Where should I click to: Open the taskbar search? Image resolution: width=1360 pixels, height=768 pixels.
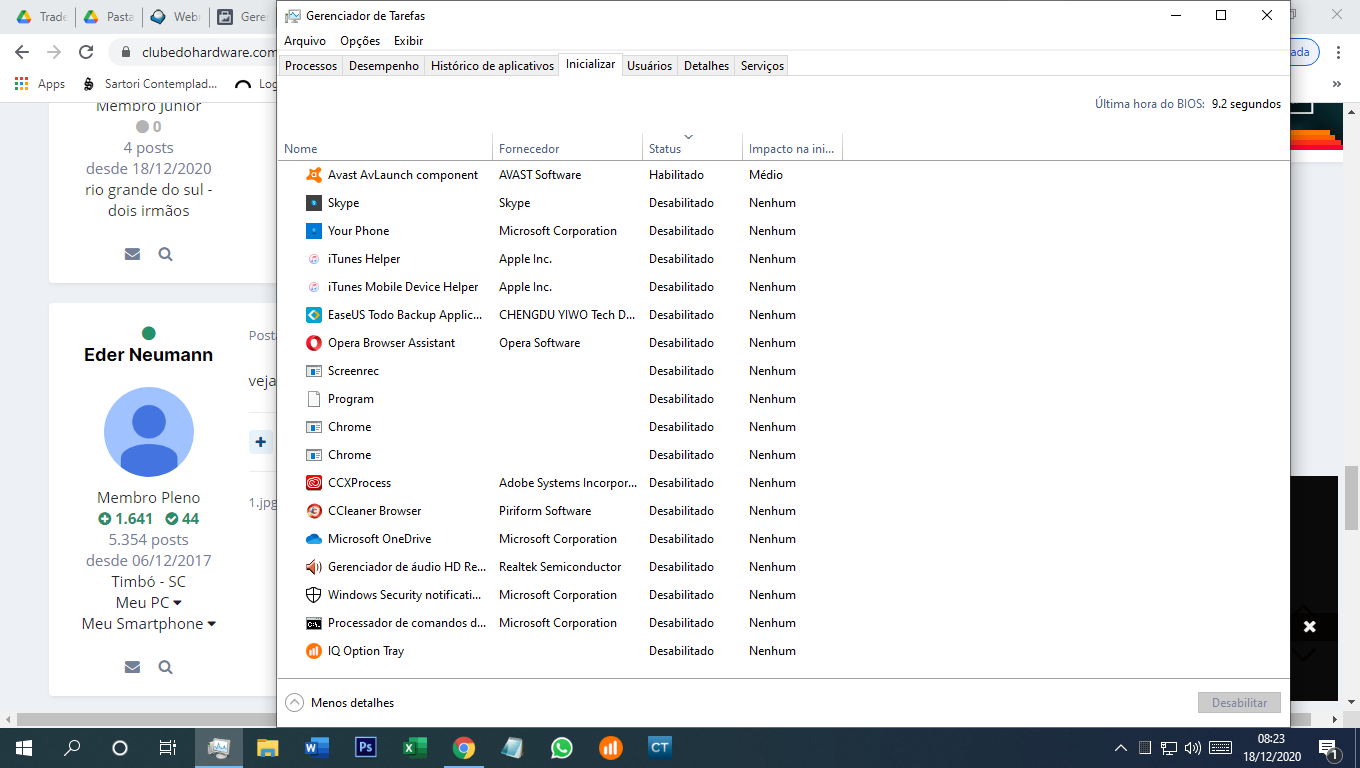[72, 747]
